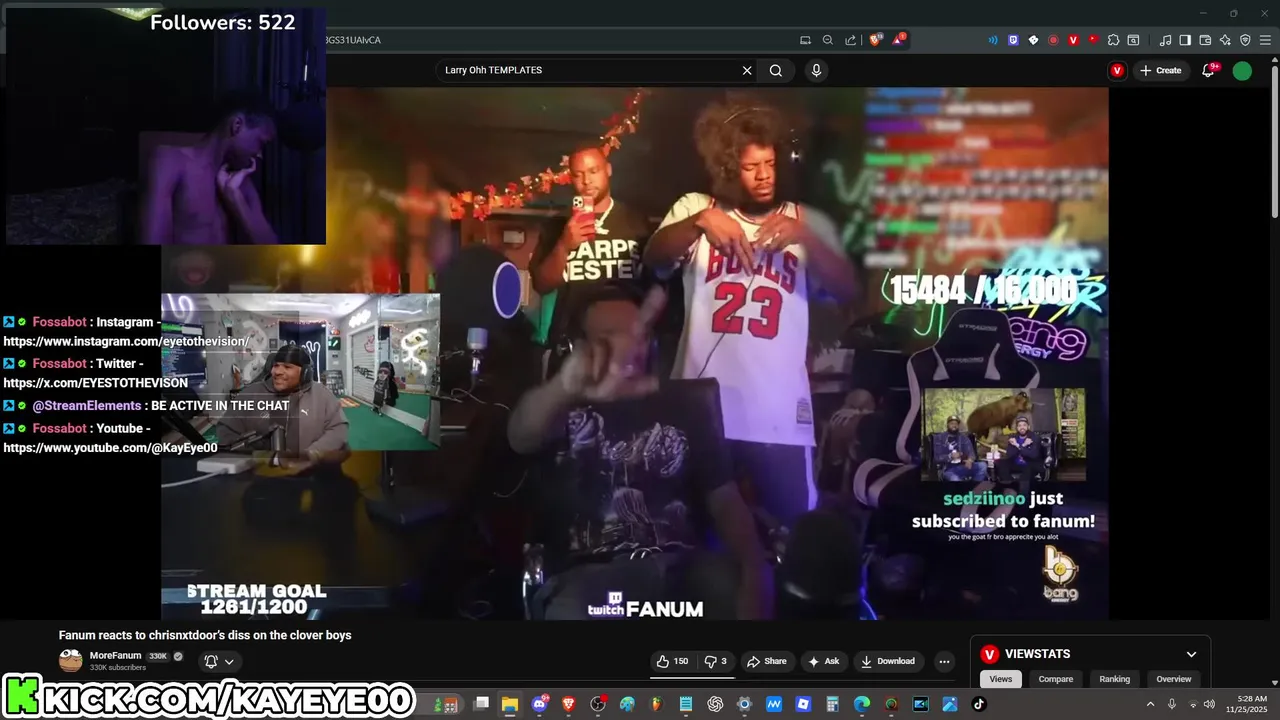Open Task View from the taskbar

tap(481, 704)
